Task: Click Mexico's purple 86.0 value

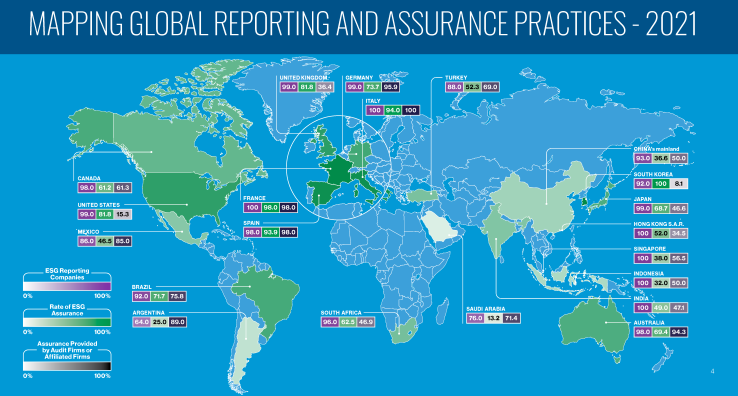Action: click(87, 241)
